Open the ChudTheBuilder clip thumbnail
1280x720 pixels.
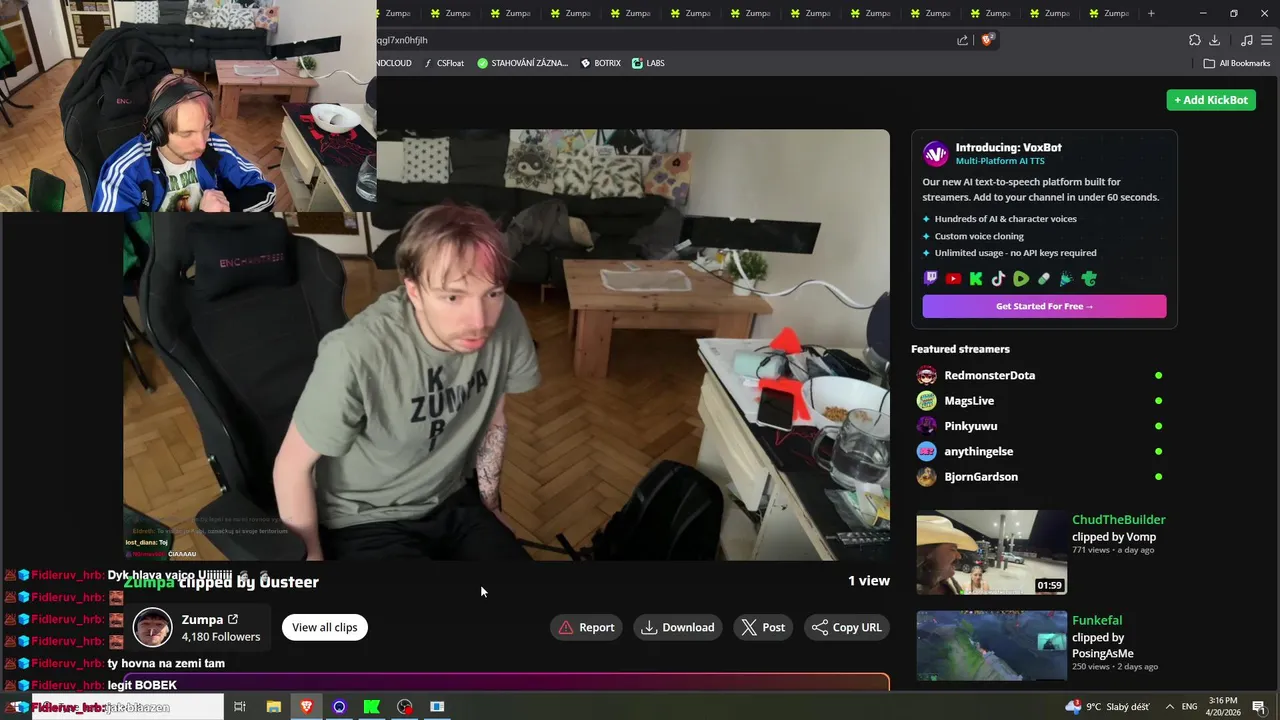tap(991, 553)
